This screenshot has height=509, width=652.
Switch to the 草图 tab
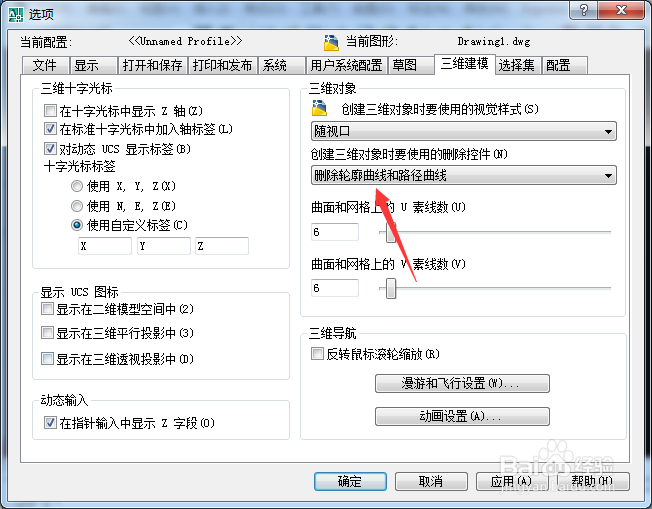pos(410,66)
